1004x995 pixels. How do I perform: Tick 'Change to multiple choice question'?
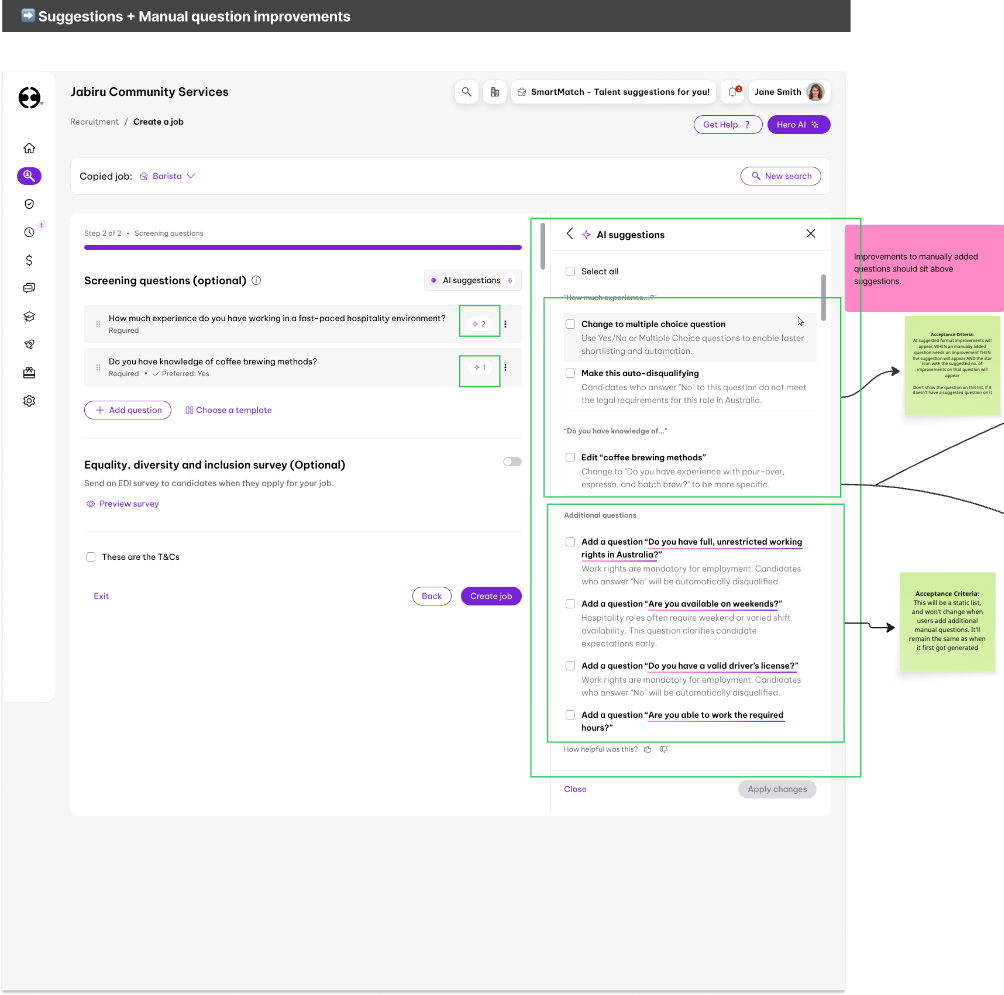(570, 324)
